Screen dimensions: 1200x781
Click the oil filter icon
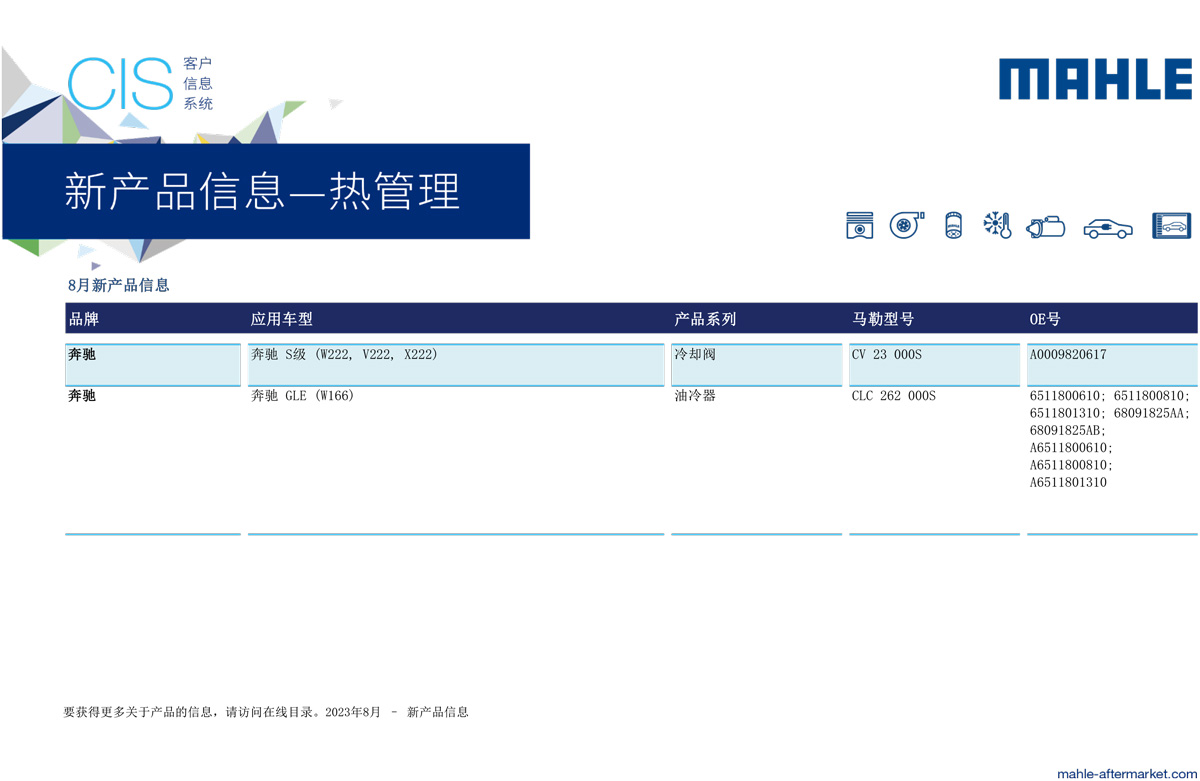click(953, 225)
